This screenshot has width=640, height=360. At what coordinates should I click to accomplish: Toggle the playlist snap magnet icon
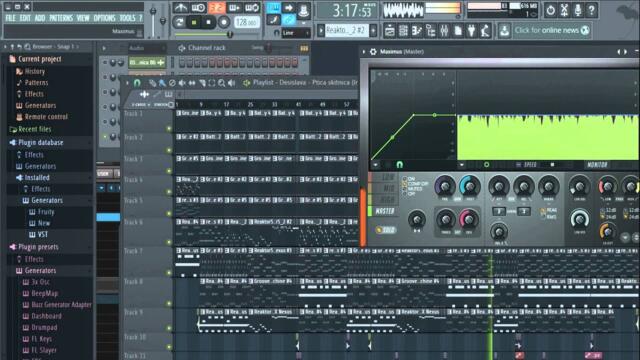[137, 83]
